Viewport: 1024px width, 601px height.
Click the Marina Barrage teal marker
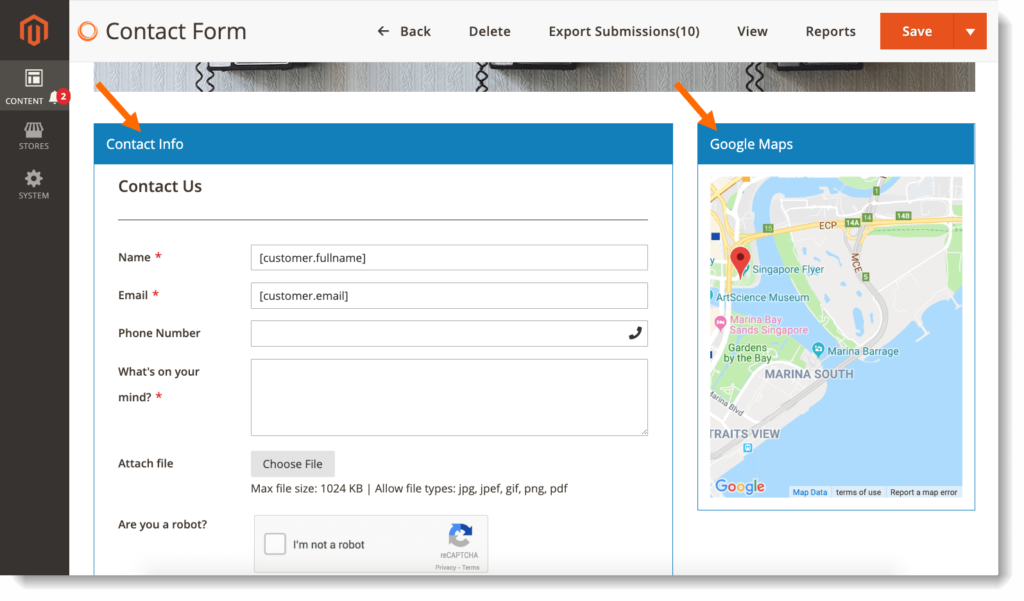(818, 350)
